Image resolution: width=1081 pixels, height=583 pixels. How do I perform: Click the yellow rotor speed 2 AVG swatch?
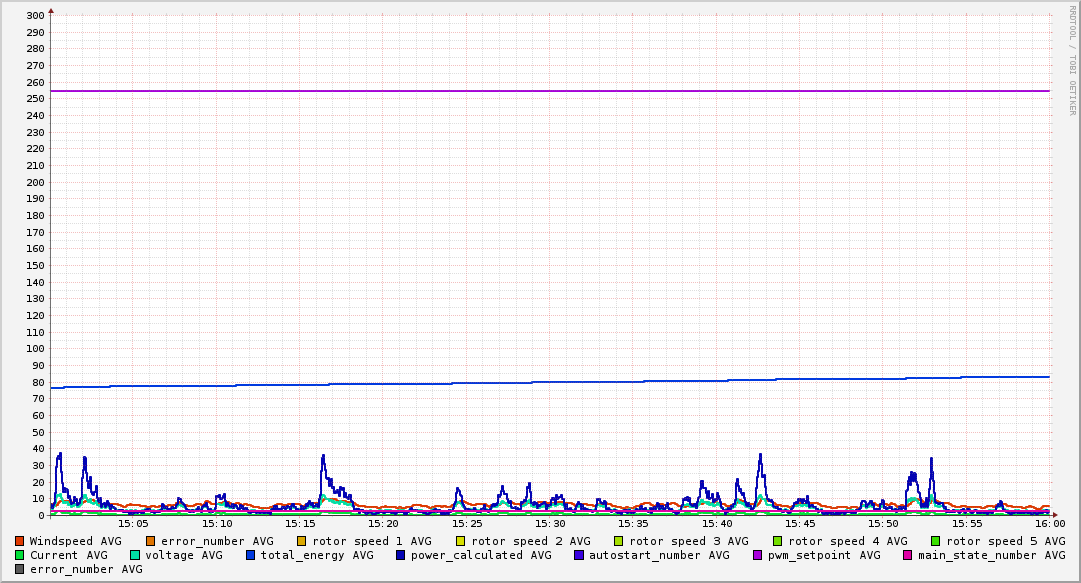(x=460, y=541)
